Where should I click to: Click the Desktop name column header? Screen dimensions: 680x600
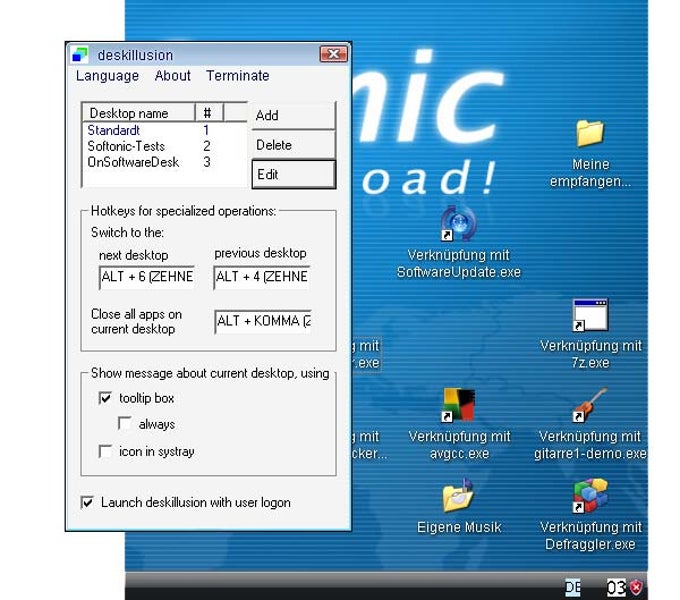(139, 113)
